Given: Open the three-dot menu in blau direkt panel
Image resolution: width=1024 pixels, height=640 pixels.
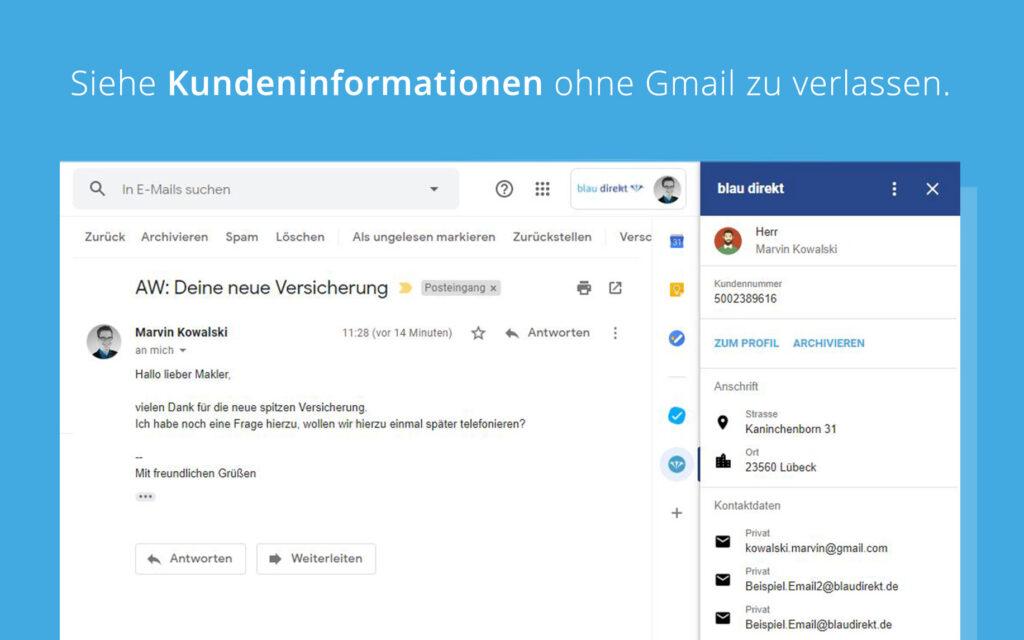Looking at the screenshot, I should pos(895,188).
